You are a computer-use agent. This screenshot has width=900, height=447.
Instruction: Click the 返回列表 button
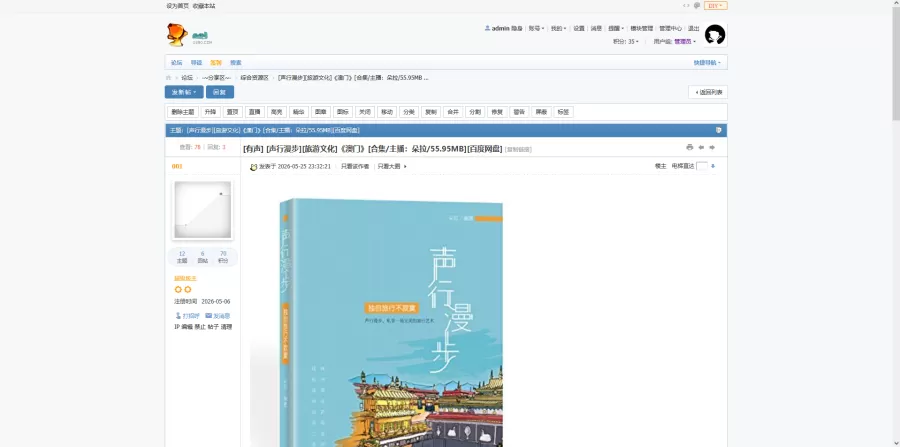(708, 92)
